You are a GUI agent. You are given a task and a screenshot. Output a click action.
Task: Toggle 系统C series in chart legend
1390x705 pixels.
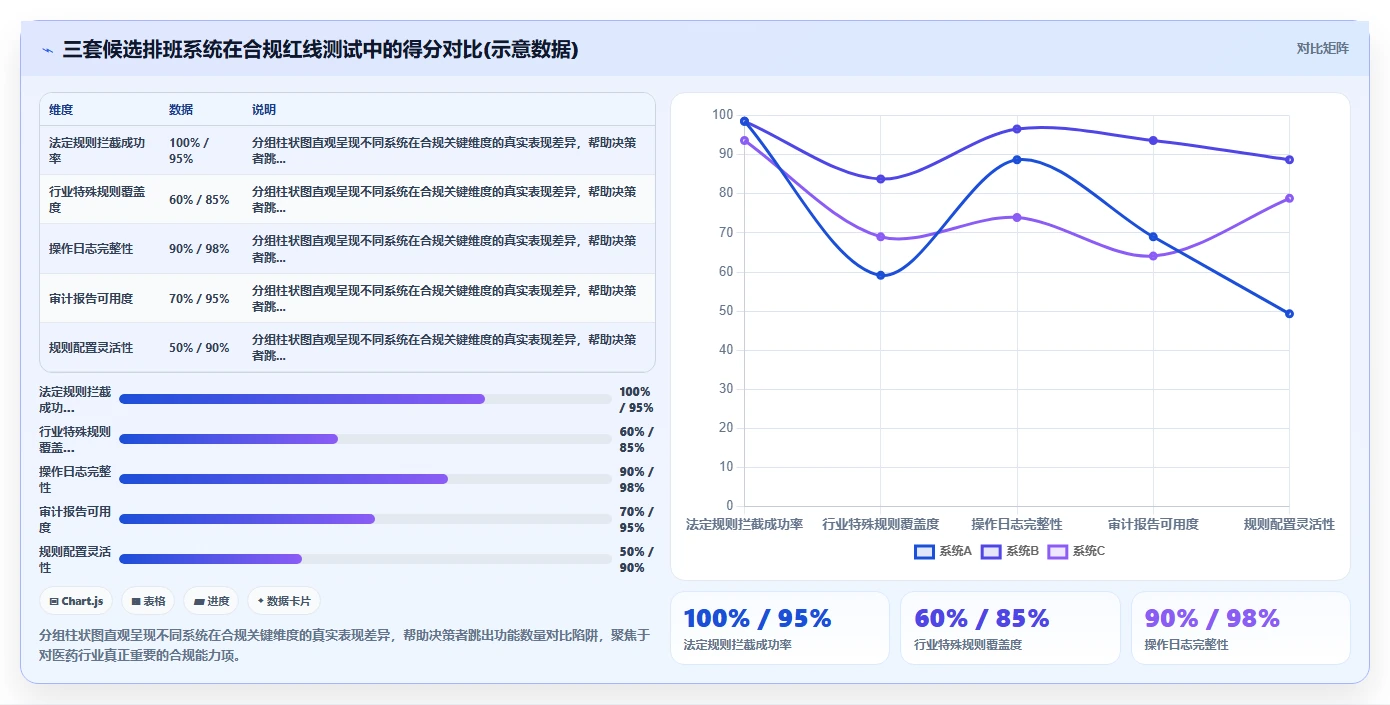coord(1076,551)
